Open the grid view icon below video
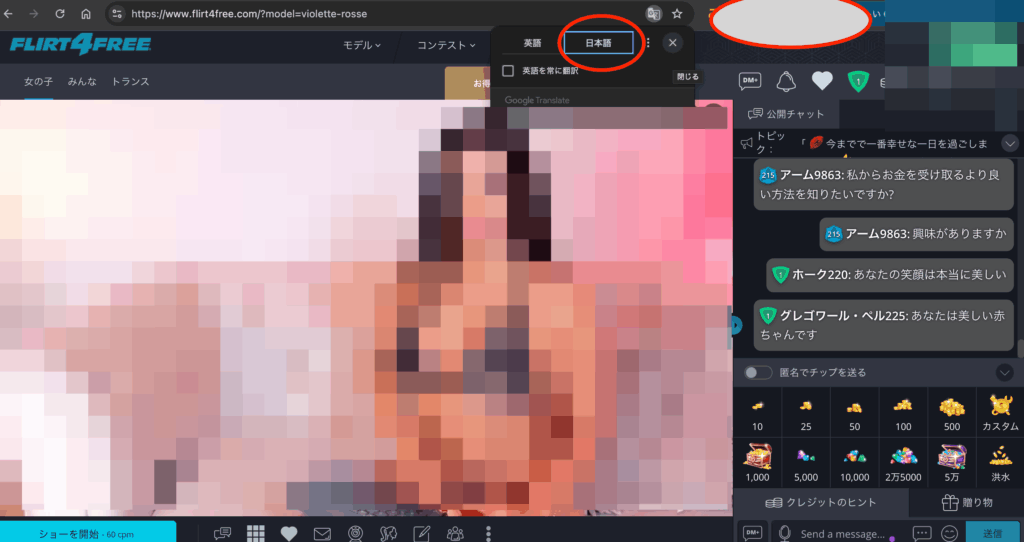Screen dimensions: 1024x542 [x=255, y=533]
